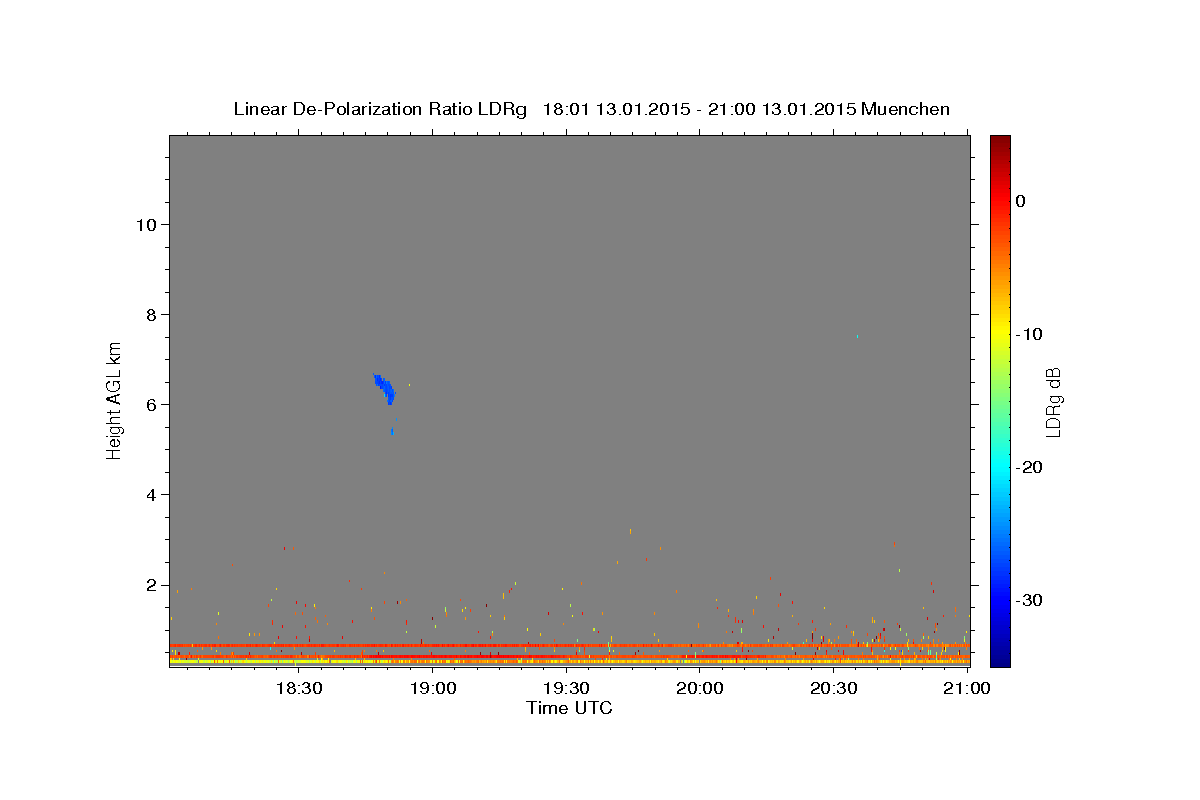Click the colorbar value -20
This screenshot has height=800, width=1200.
click(1028, 467)
